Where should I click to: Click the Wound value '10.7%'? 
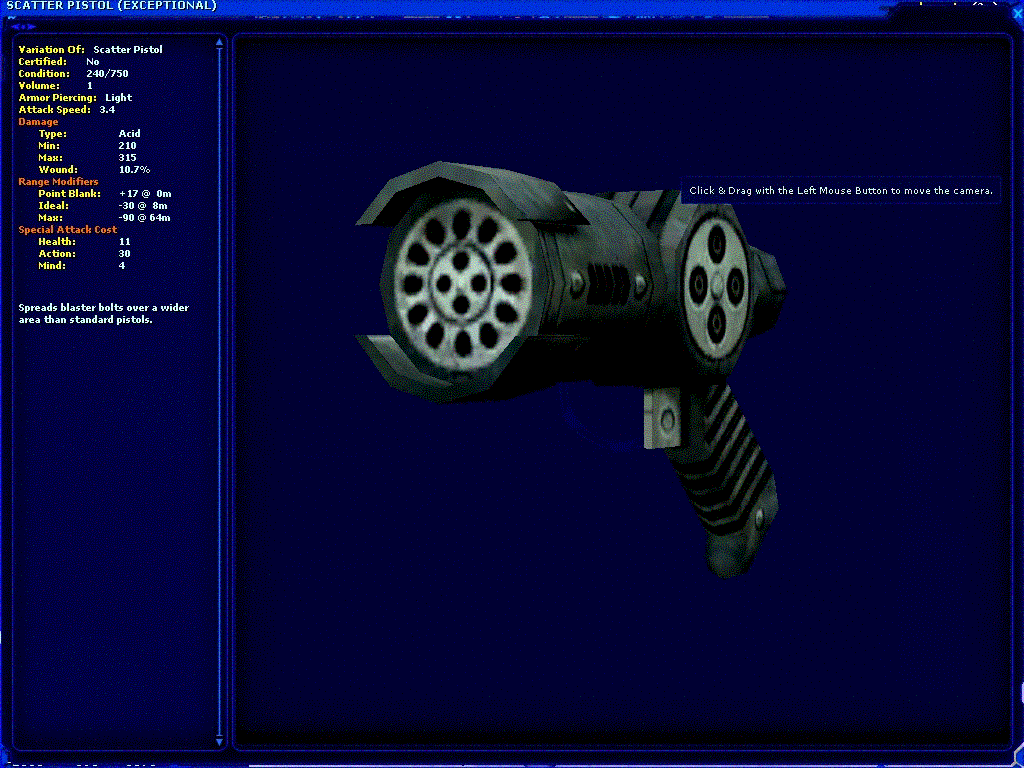135,170
